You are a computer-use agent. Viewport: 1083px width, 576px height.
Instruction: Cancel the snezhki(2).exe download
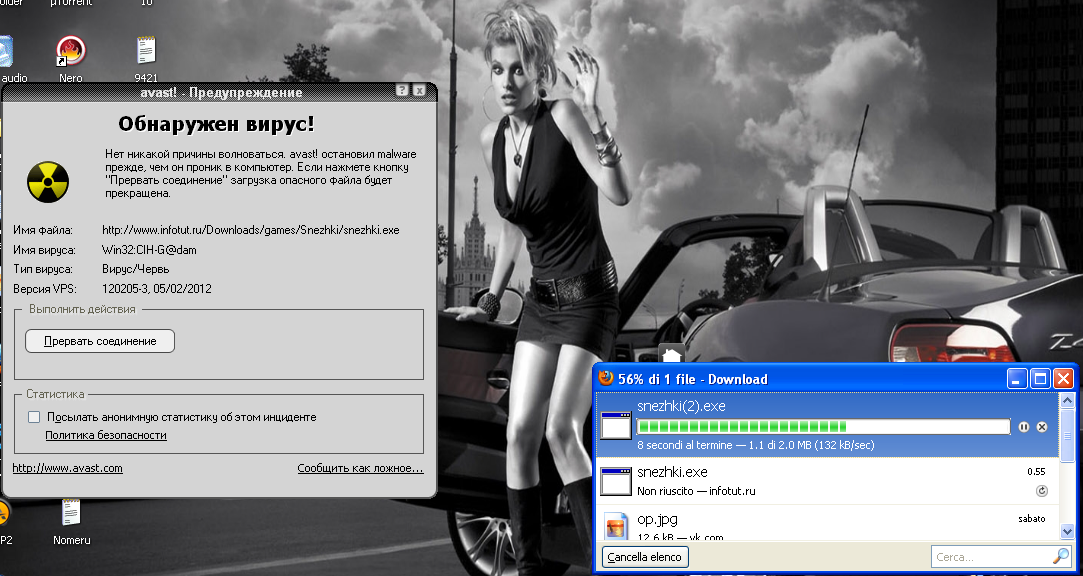pos(1042,427)
